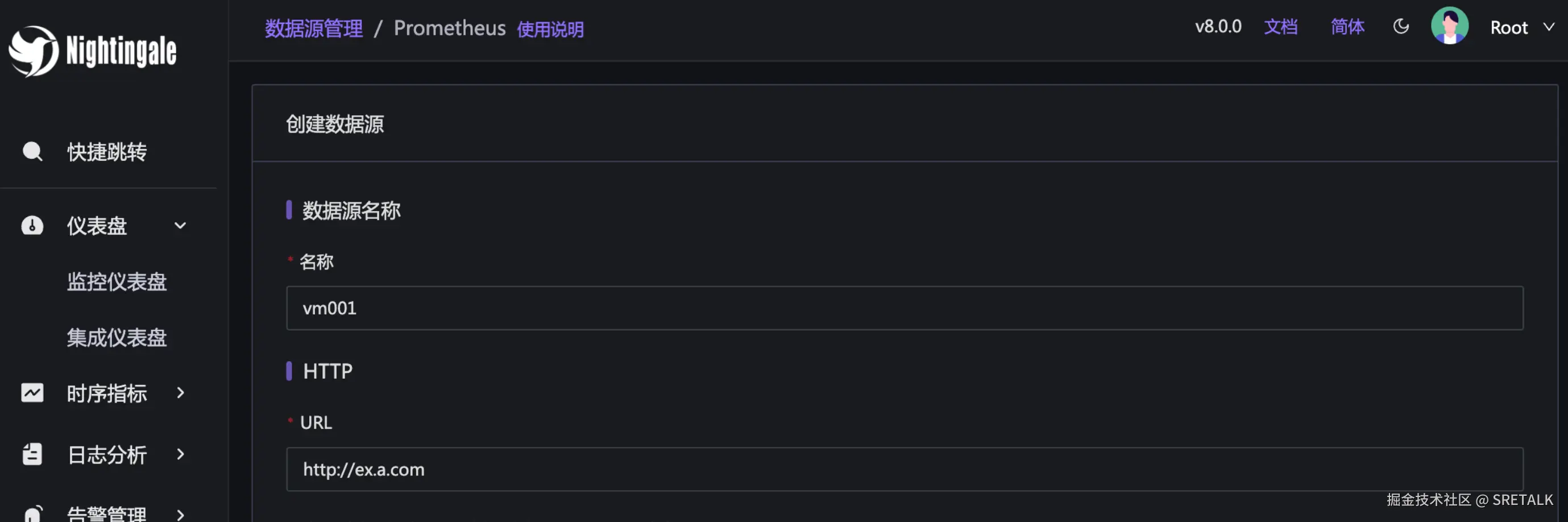
Task: Open the Root user dropdown
Action: pyautogui.click(x=1548, y=27)
